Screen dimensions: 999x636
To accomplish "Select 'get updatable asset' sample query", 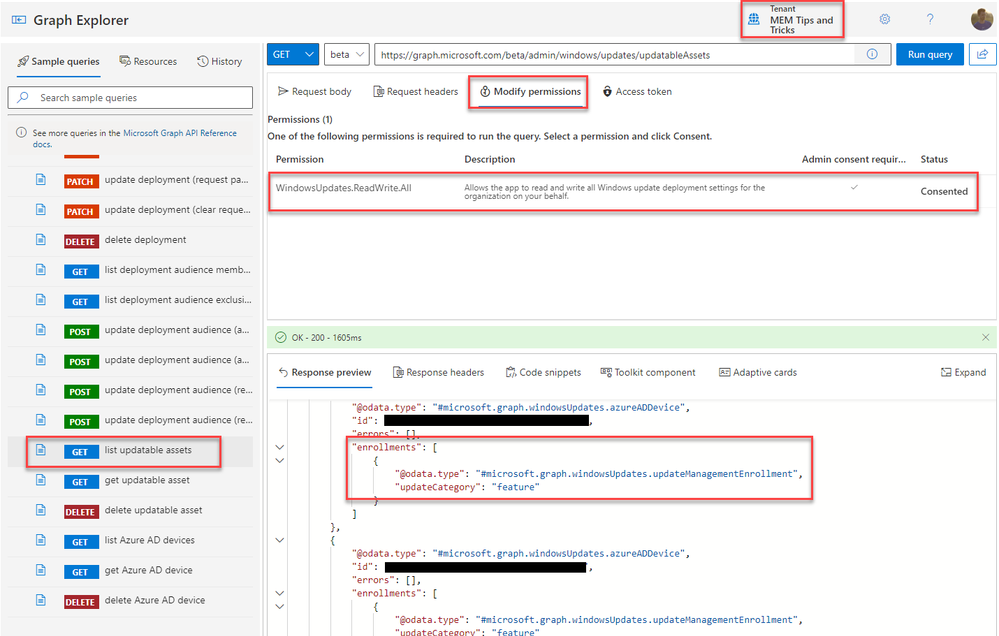I will pyautogui.click(x=131, y=481).
